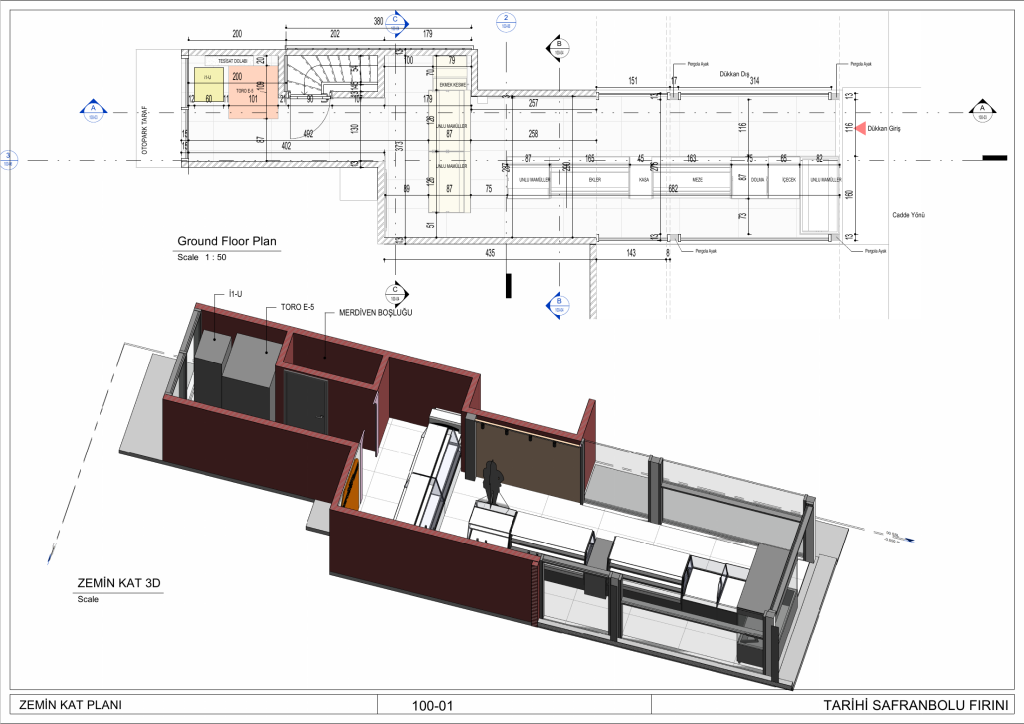Click the "EKLER" counter label
1024x724 pixels.
click(594, 180)
